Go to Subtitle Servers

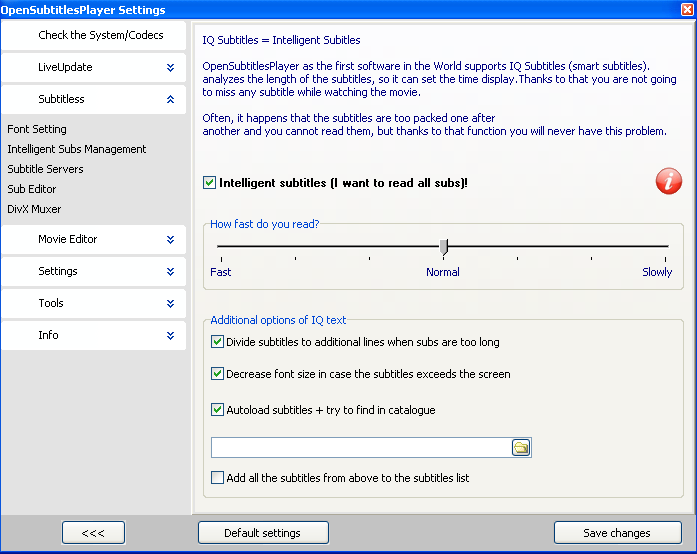[x=45, y=169]
